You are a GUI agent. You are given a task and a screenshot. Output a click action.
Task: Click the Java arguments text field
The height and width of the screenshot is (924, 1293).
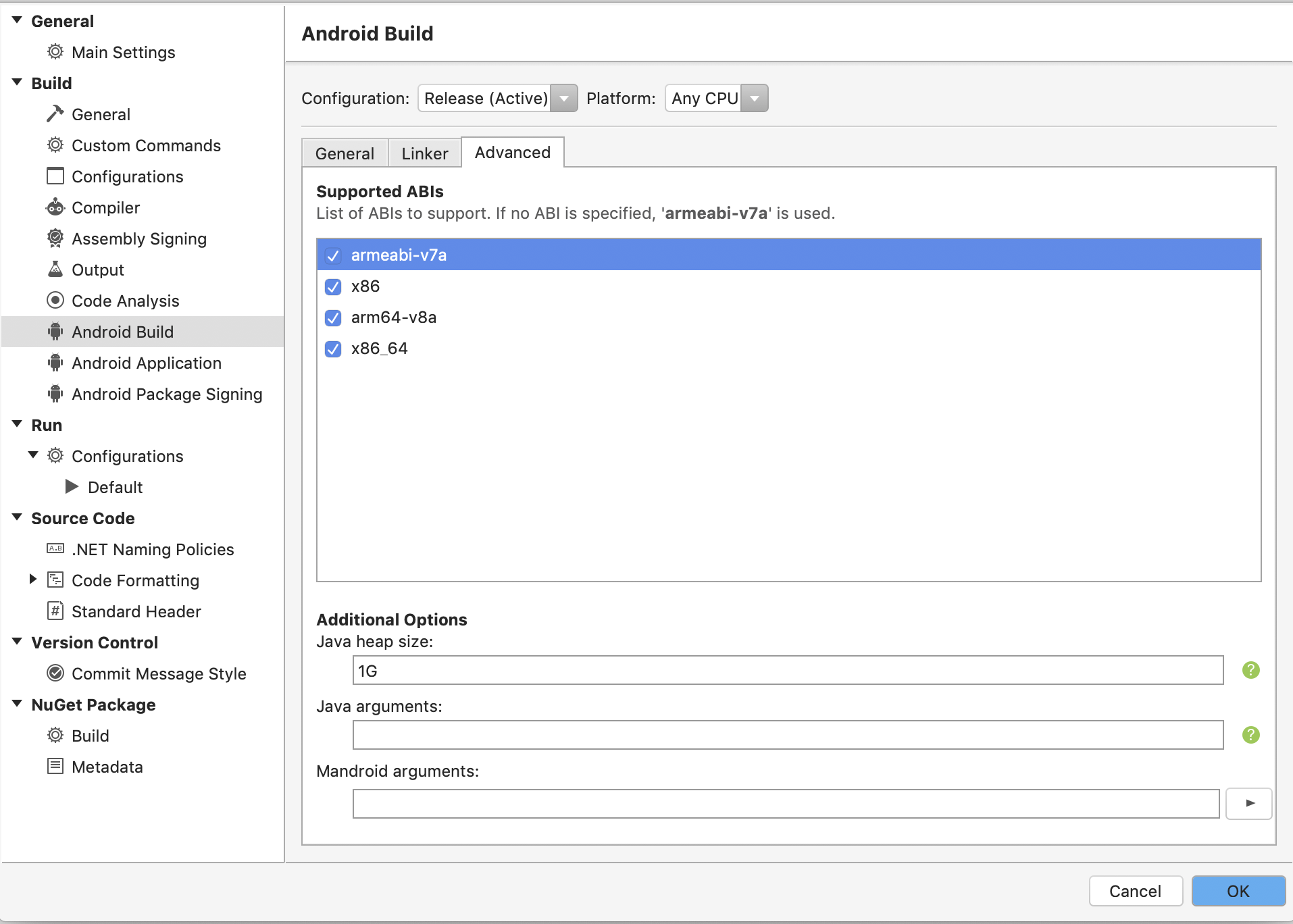click(x=788, y=735)
